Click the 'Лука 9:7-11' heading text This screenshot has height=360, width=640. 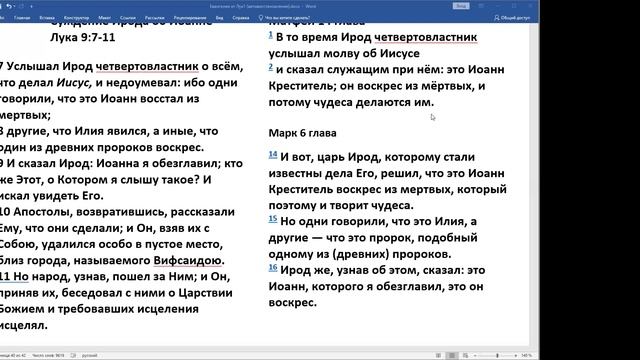point(83,38)
